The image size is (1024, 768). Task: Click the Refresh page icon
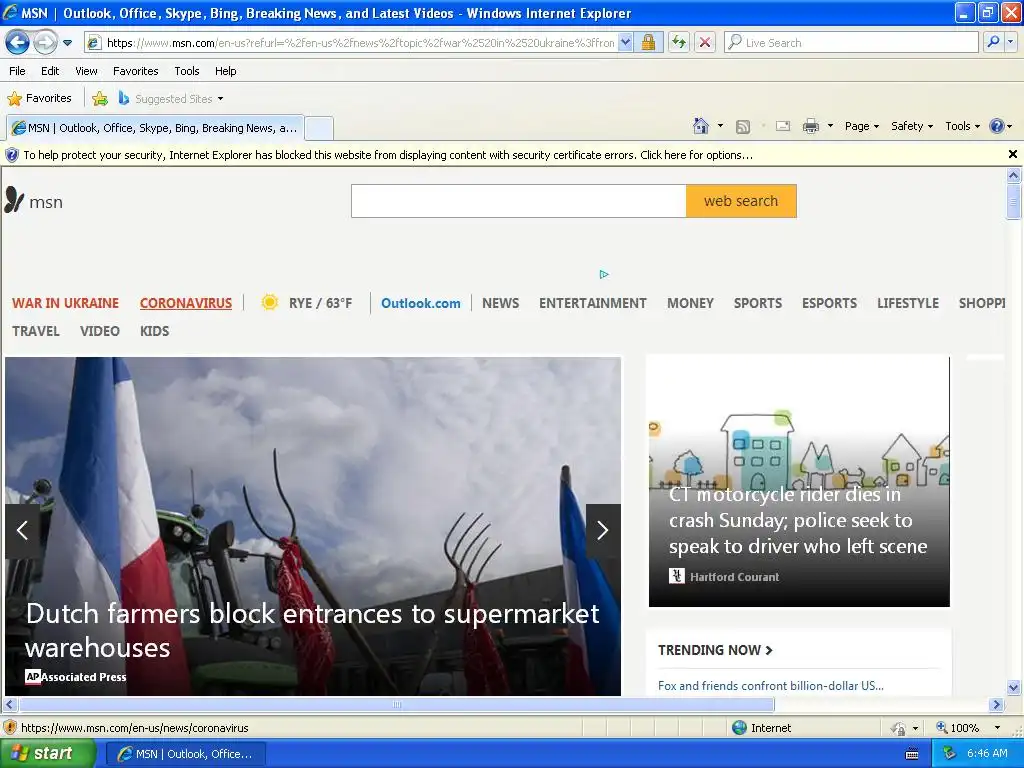679,42
